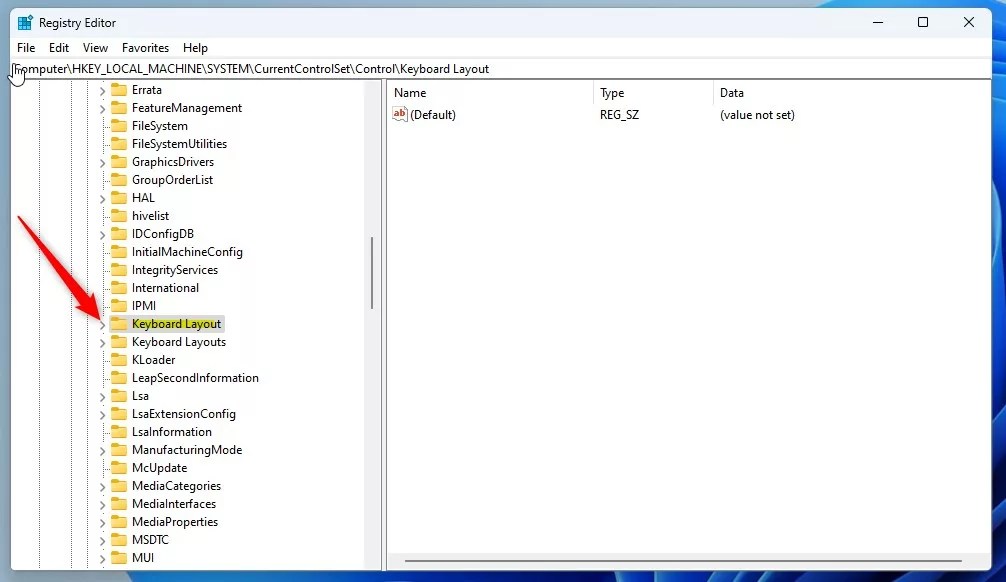Click the Lsa key folder icon

pyautogui.click(x=121, y=395)
